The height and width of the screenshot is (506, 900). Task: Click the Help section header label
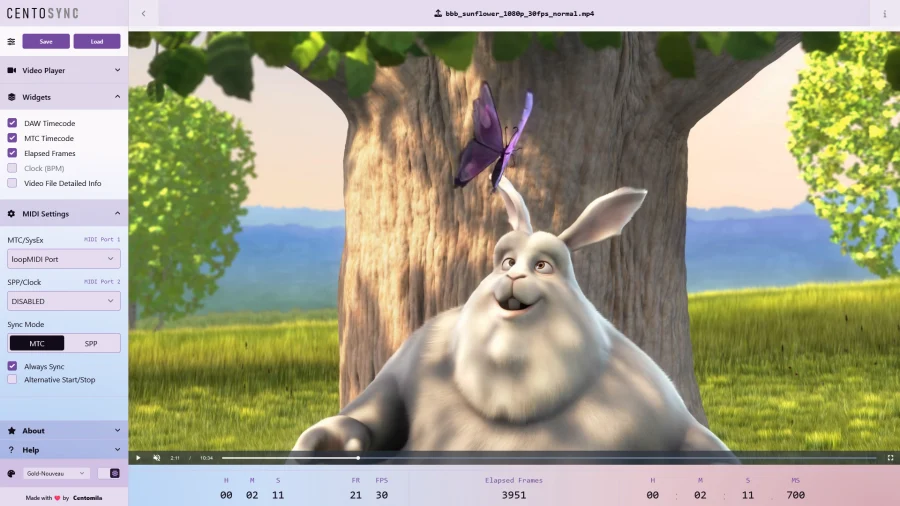30,450
